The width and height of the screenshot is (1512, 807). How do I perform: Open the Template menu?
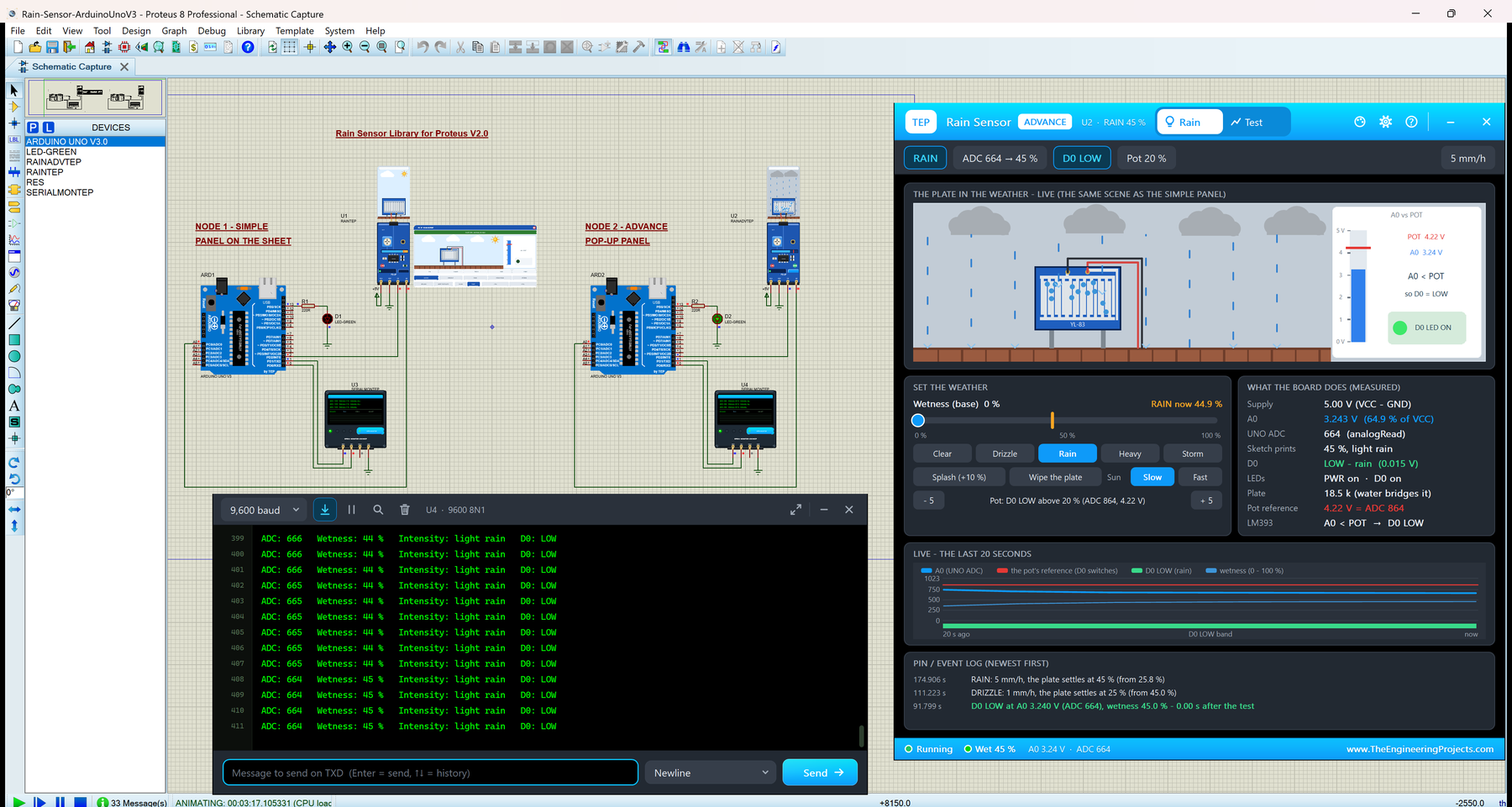click(x=295, y=30)
